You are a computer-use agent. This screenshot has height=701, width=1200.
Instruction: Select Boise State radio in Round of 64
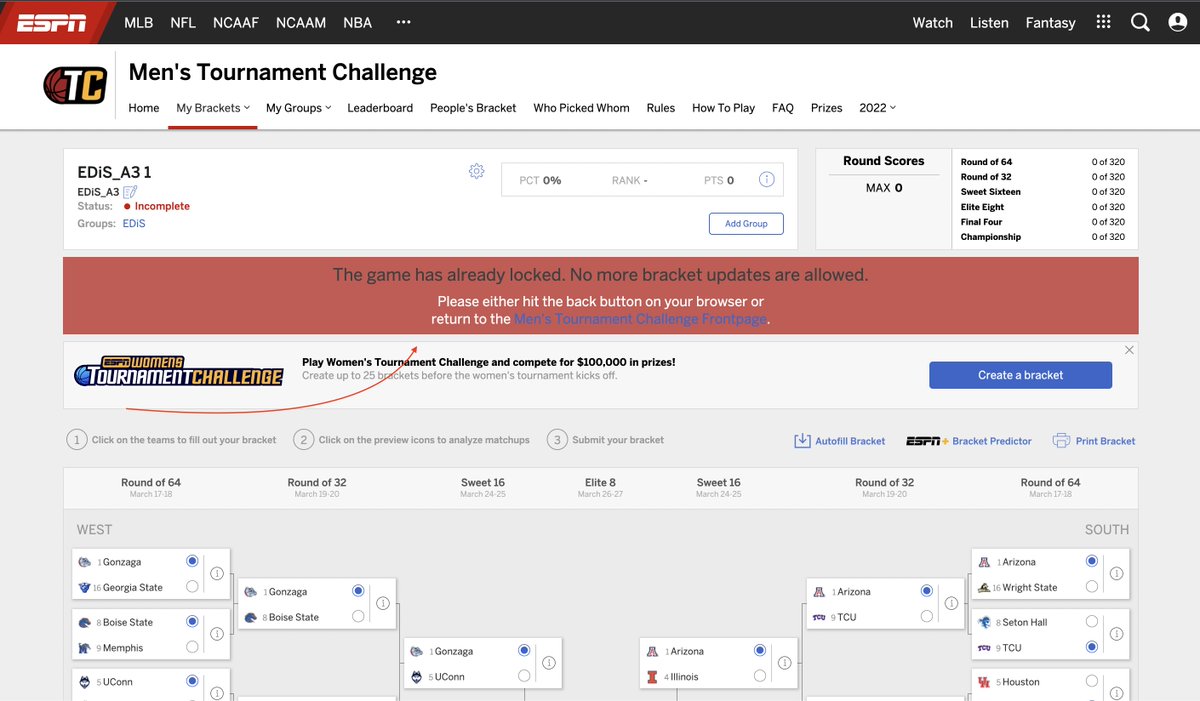coord(192,622)
